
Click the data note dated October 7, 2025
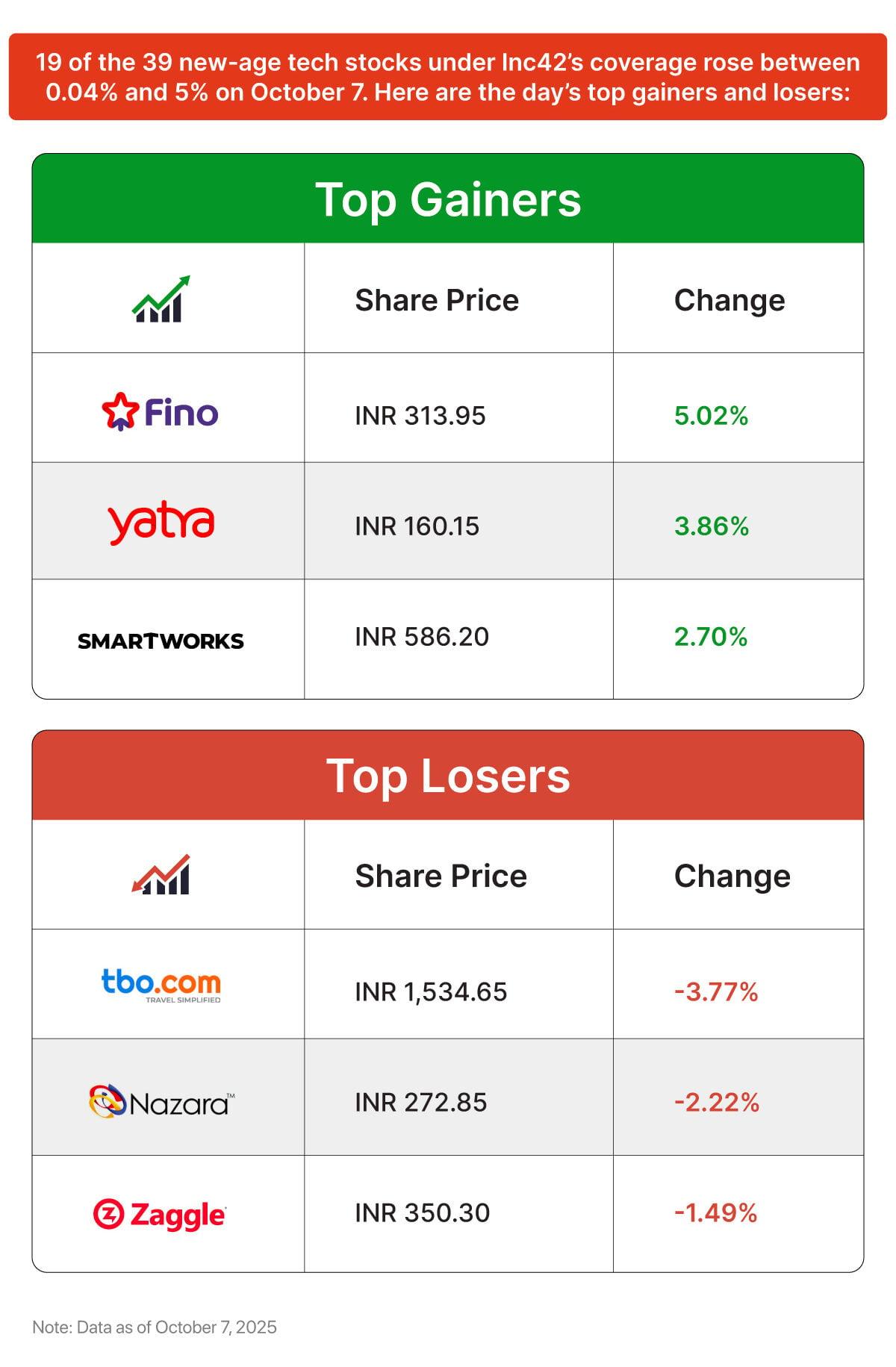click(x=155, y=1327)
